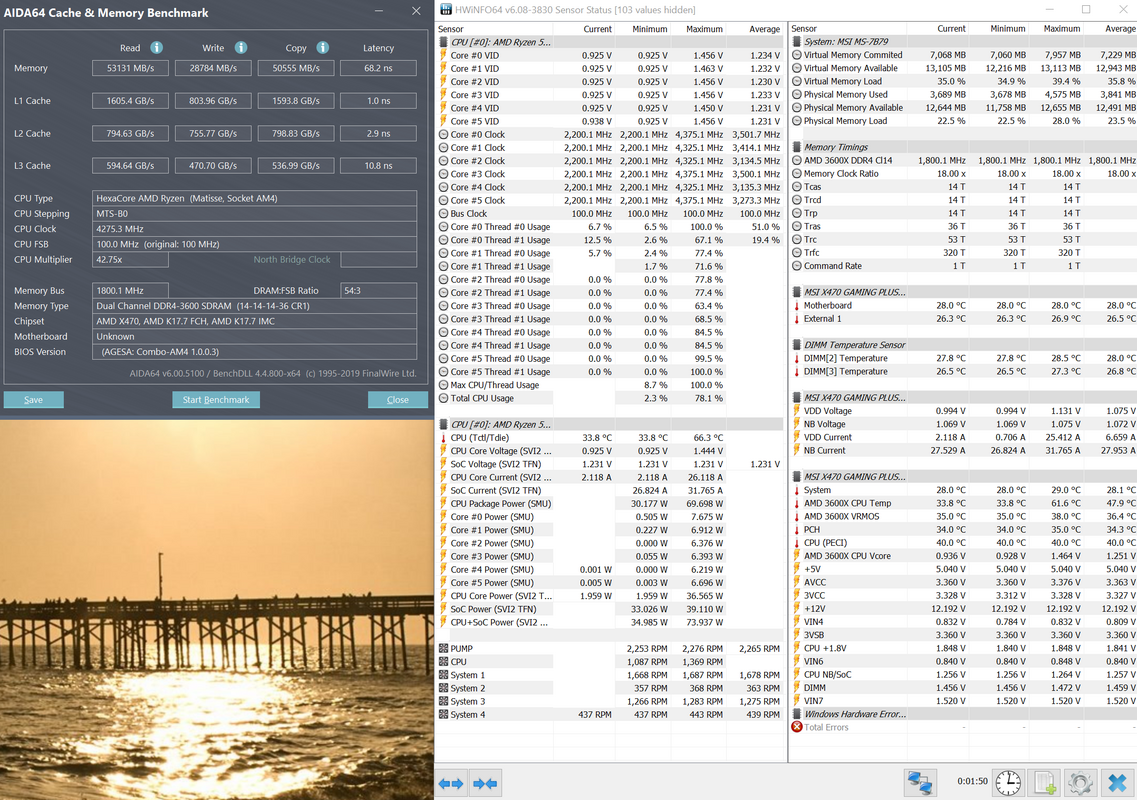The height and width of the screenshot is (800, 1137).
Task: Open sensor settings with the gear icon
Action: click(x=1078, y=783)
